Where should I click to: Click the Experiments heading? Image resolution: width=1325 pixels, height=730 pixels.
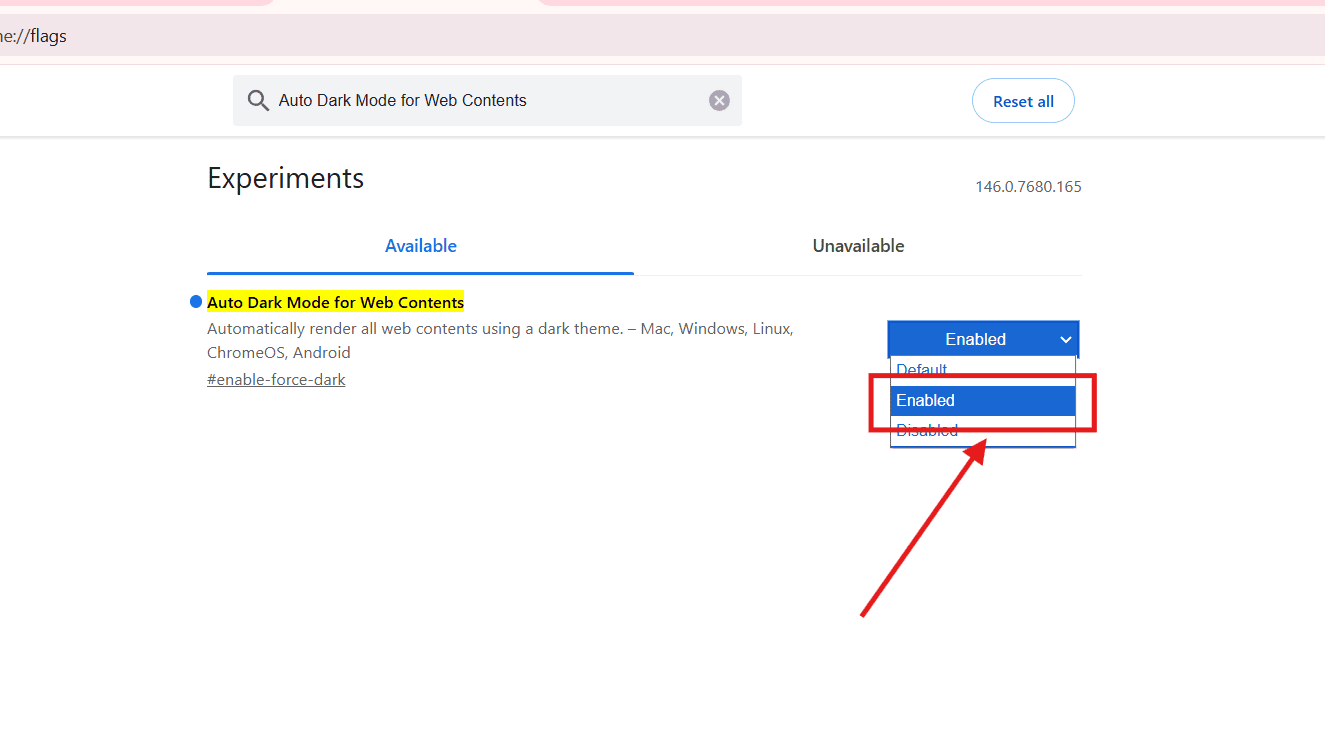[285, 178]
